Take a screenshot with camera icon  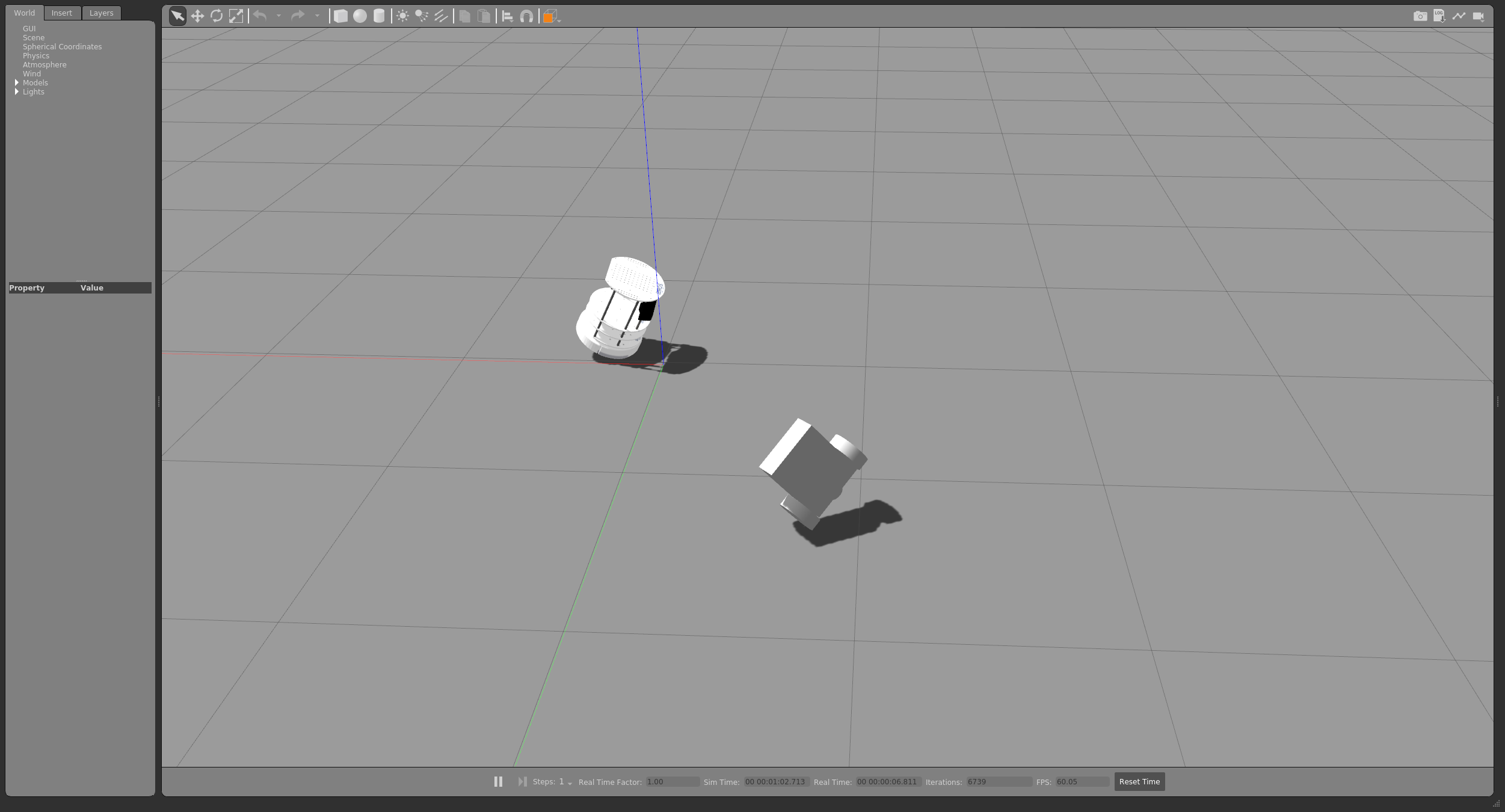(x=1420, y=16)
